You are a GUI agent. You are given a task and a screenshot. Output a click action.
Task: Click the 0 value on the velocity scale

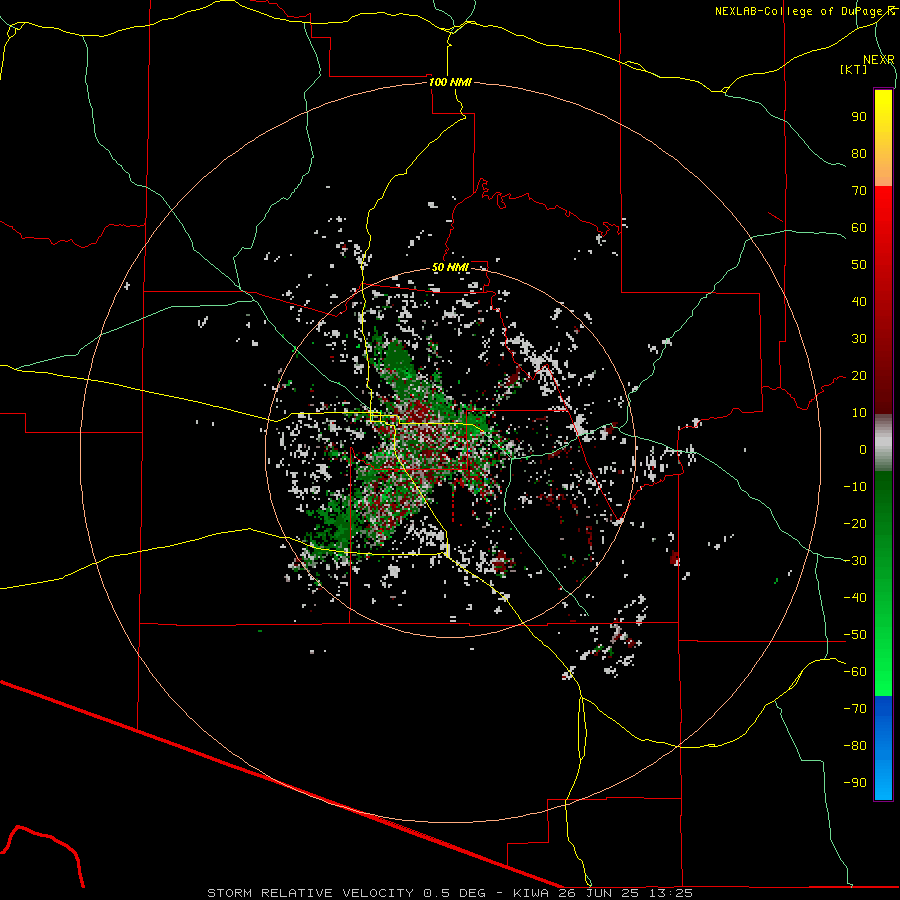click(x=863, y=450)
